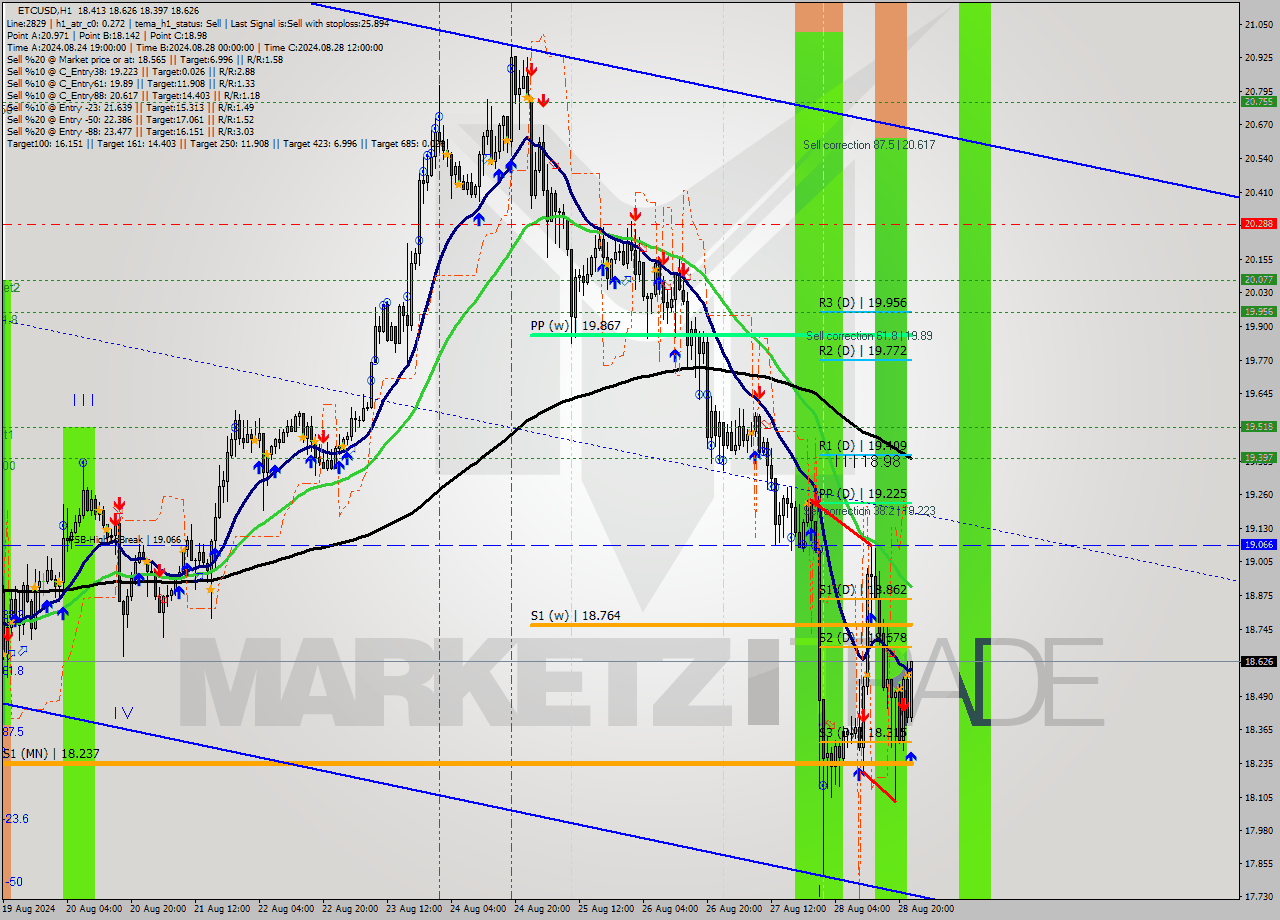Select the 'R3 (D) | 19.956' resistance label
Viewport: 1280px width, 920px height.
(863, 302)
